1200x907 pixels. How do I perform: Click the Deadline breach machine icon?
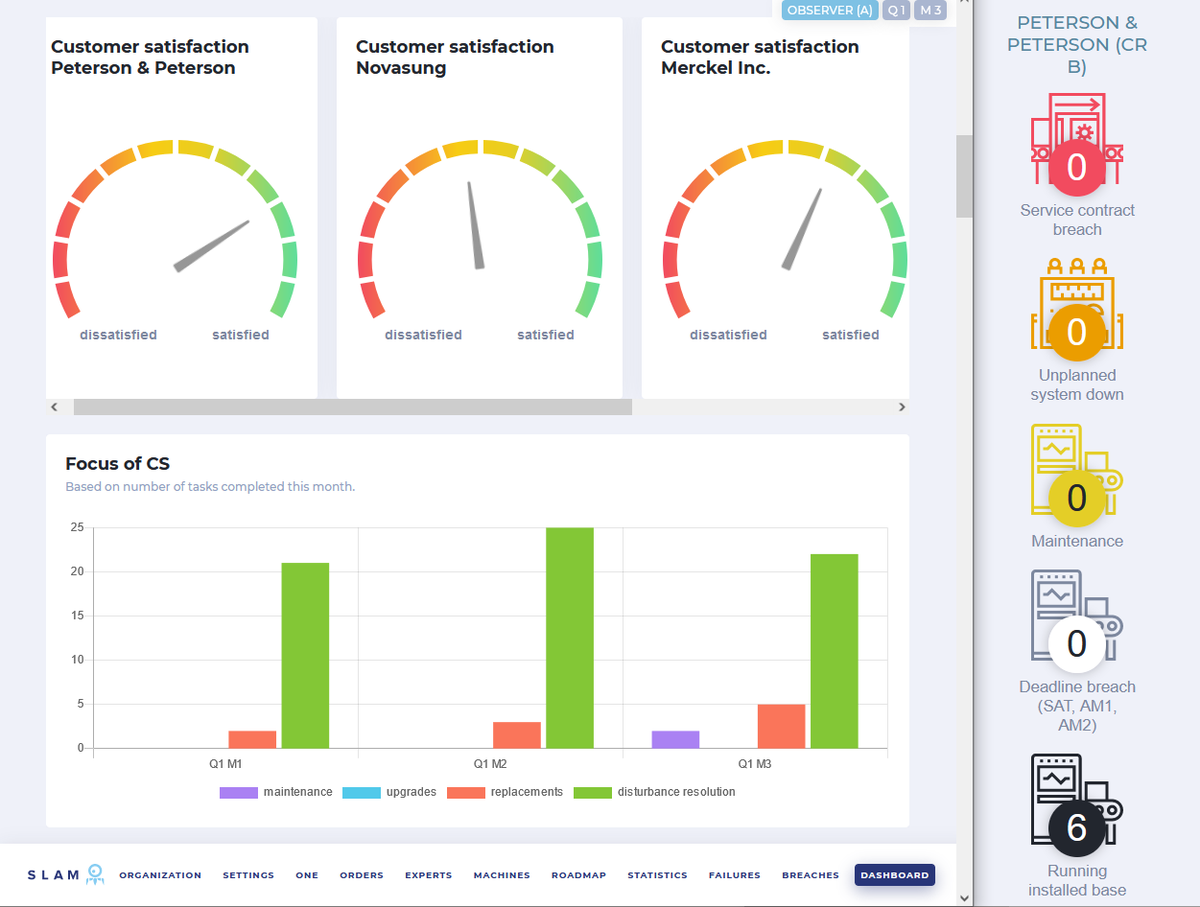[1077, 620]
